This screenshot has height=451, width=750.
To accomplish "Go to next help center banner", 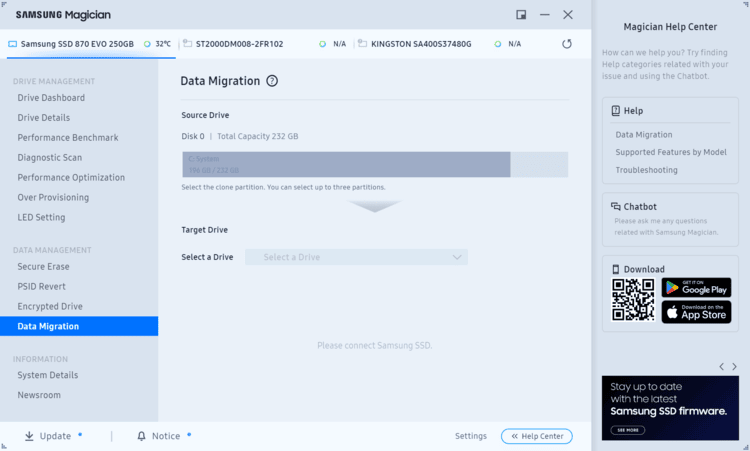I will [x=734, y=367].
